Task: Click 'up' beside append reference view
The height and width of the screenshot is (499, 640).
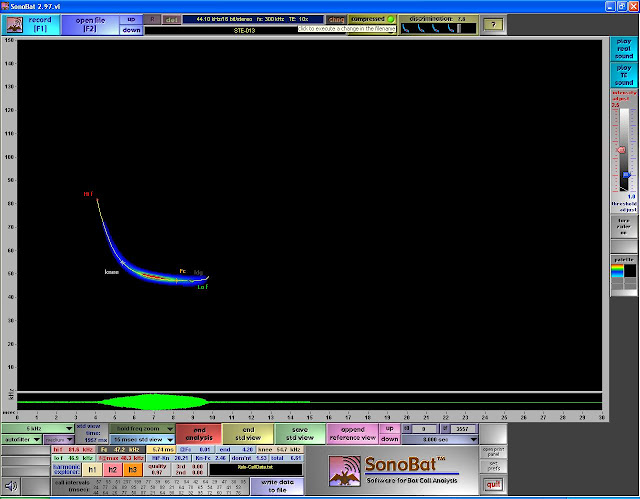Action: [389, 428]
